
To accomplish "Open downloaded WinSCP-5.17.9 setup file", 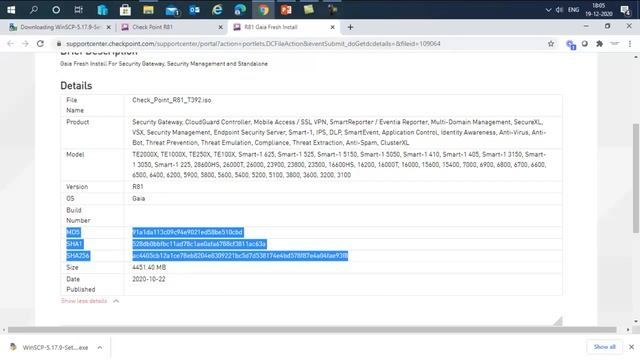I will 49,347.
